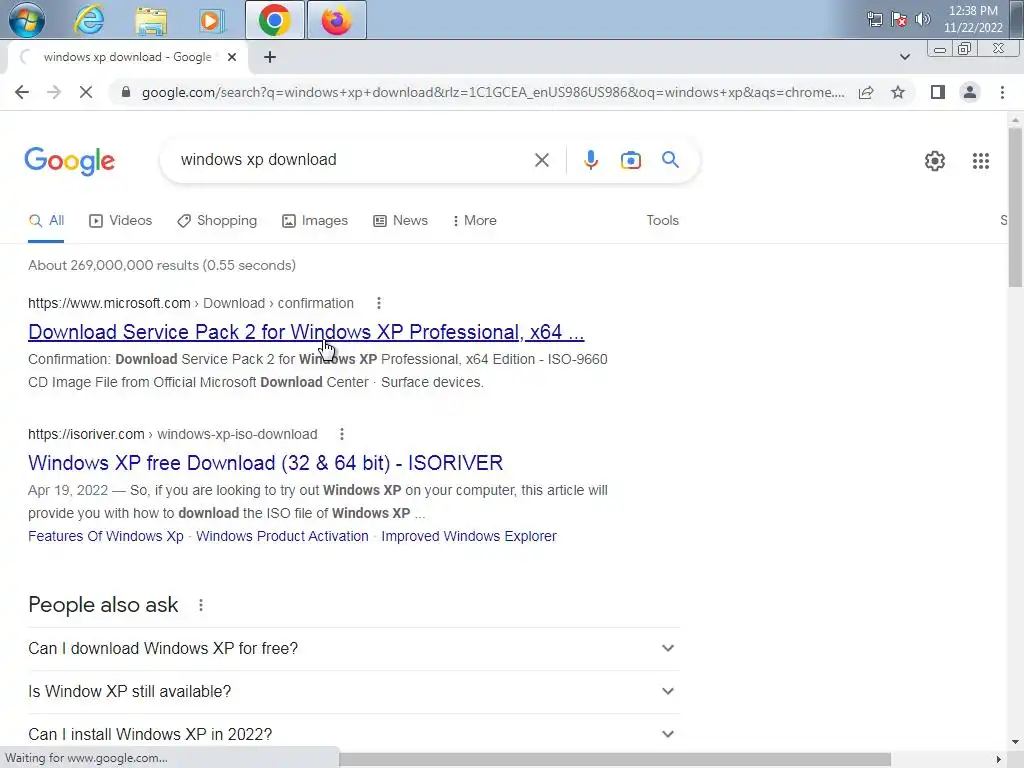Click the vertical scrollbar thumb
The image size is (1024, 768).
tap(1015, 207)
